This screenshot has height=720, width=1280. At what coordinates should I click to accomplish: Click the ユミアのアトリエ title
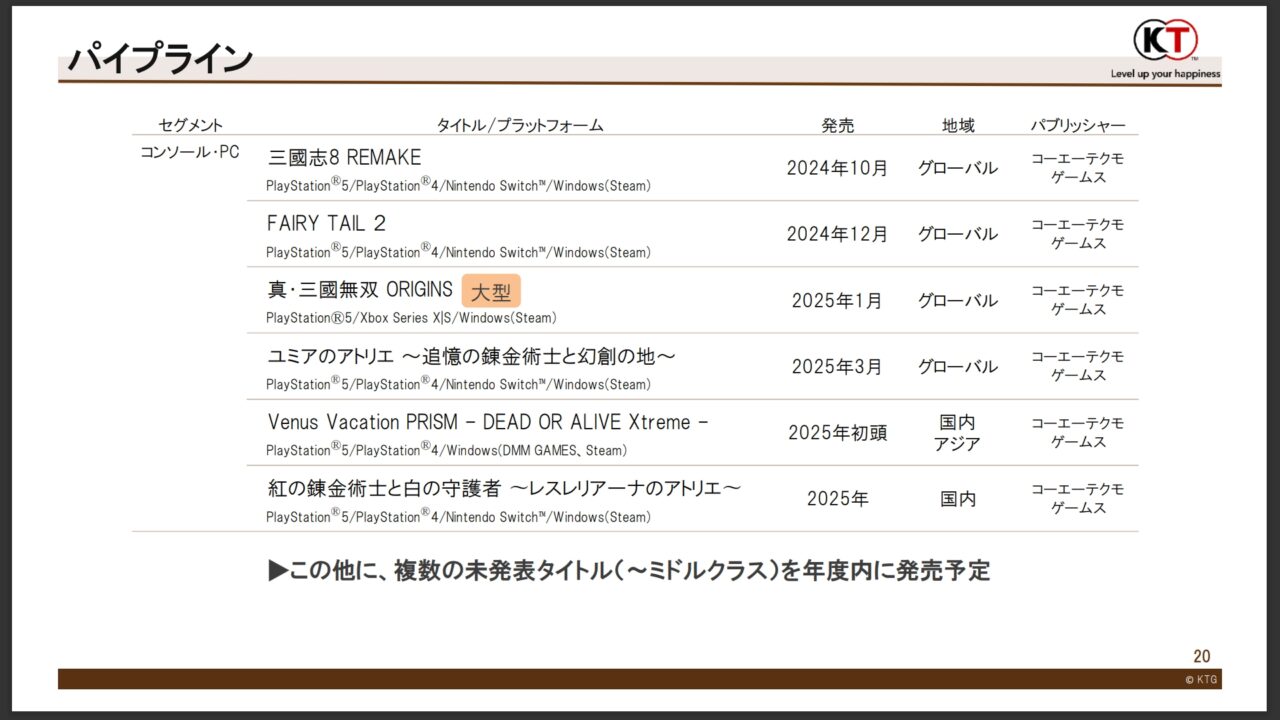pyautogui.click(x=472, y=356)
